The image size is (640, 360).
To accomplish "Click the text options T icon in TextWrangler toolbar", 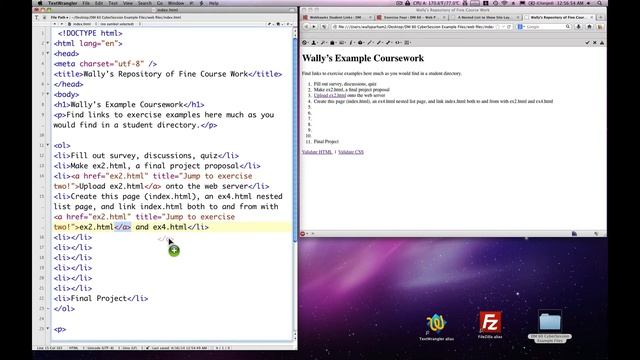I will click(x=37, y=18).
